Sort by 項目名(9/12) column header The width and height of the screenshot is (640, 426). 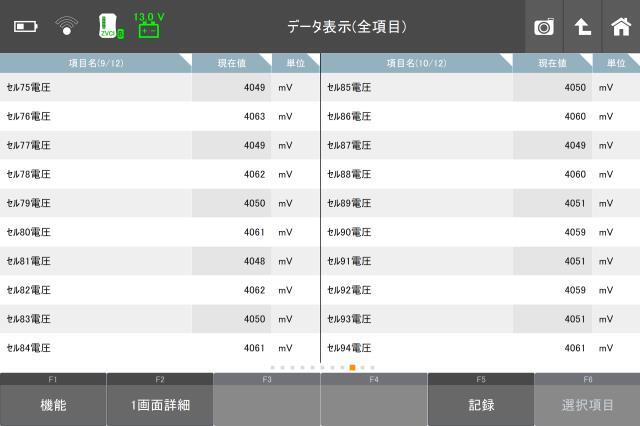[96, 63]
